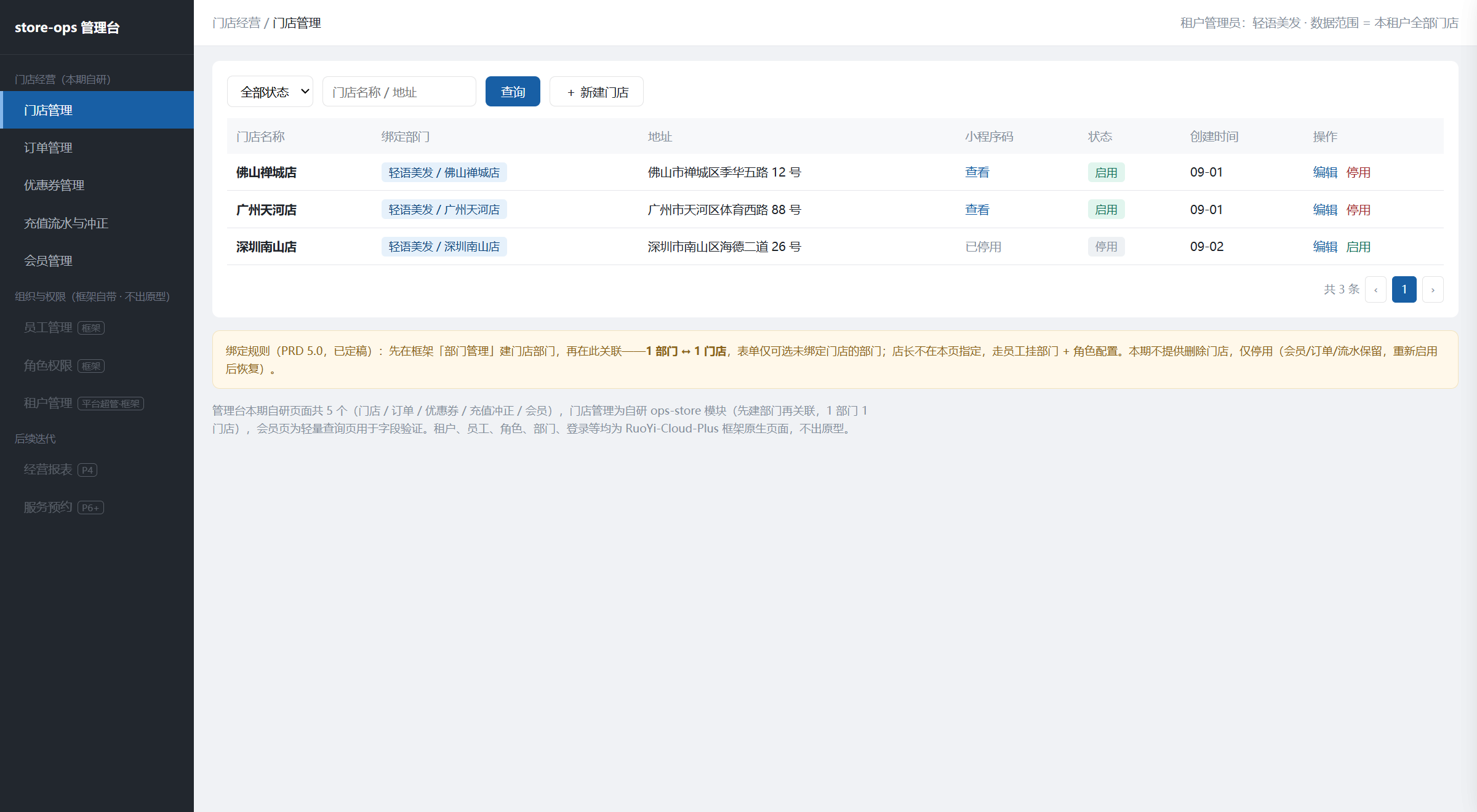Click the 创建时间 column header

tap(1214, 137)
